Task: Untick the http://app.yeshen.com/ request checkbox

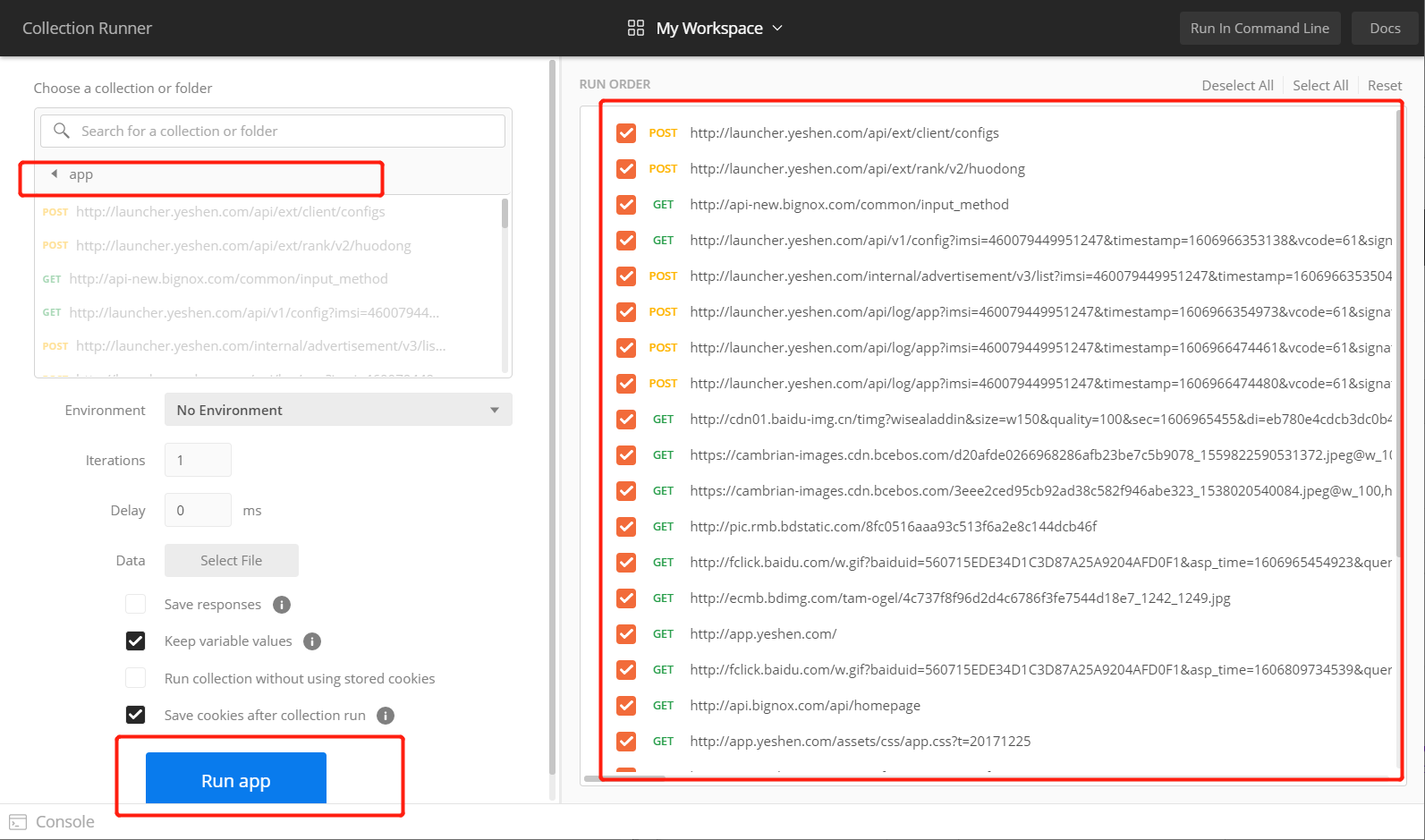Action: 626,634
